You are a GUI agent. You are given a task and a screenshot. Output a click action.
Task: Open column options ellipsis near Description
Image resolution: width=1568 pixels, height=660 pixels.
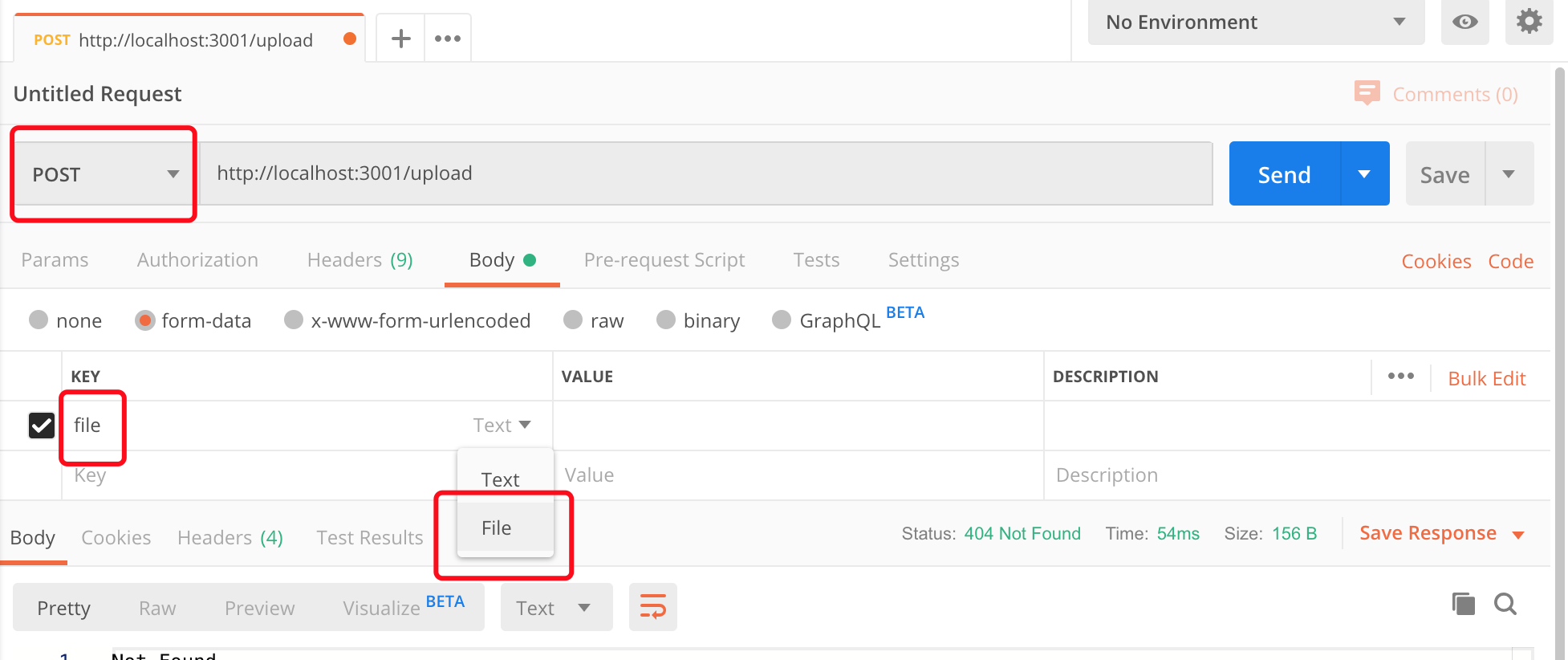1400,376
